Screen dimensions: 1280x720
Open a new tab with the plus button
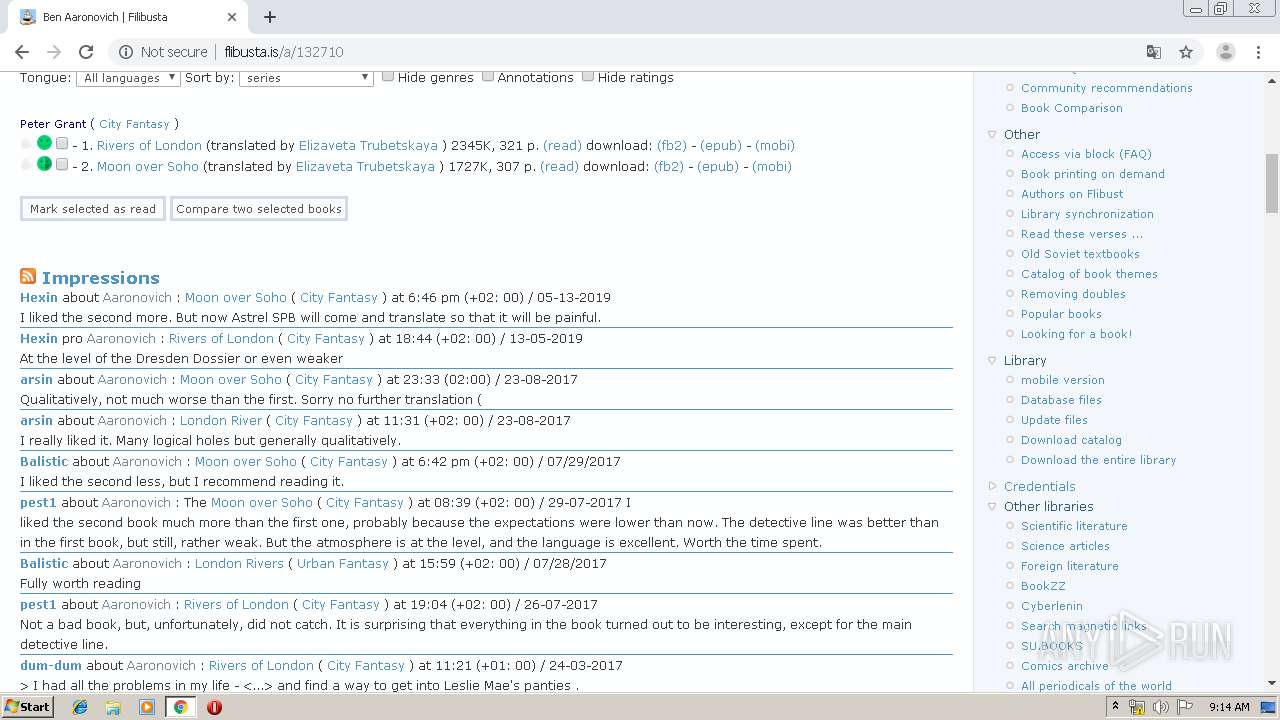pyautogui.click(x=270, y=17)
